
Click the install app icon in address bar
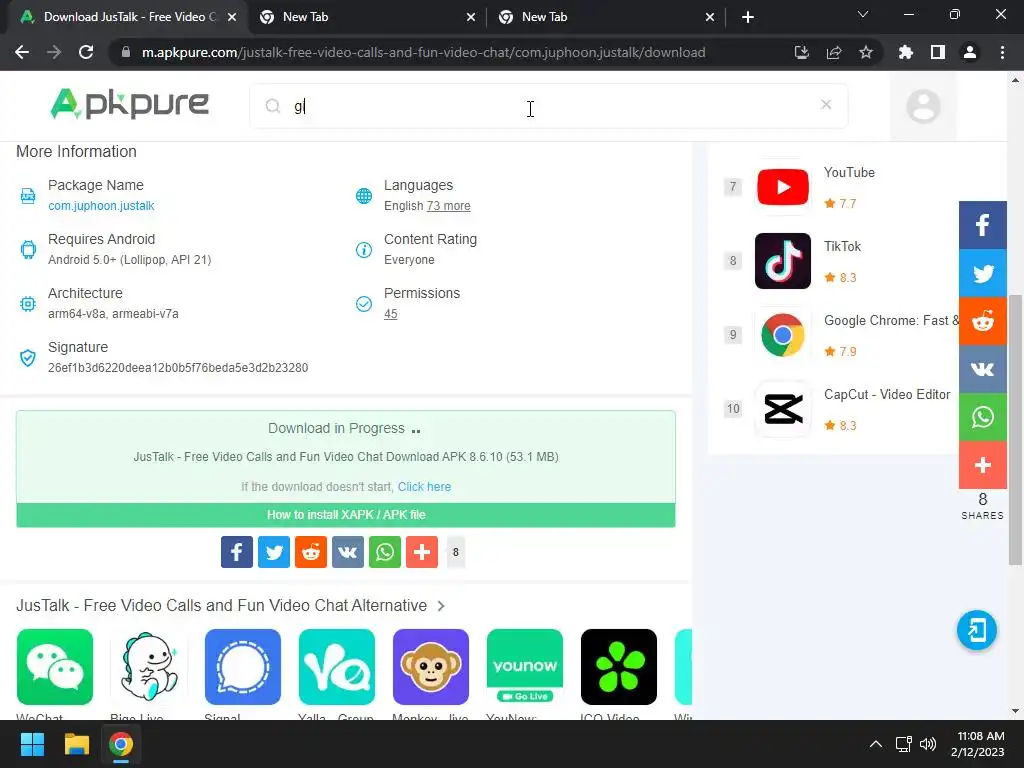pos(801,52)
